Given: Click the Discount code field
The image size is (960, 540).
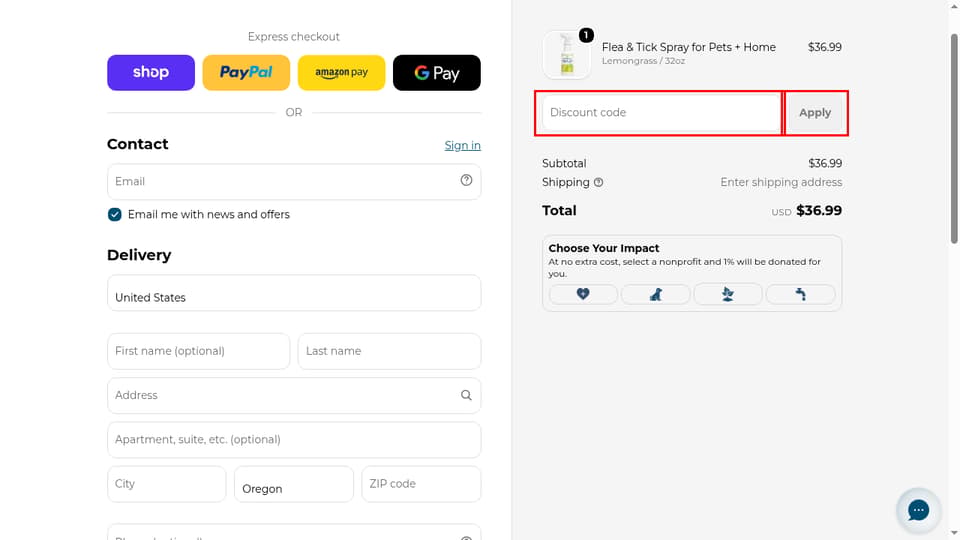Looking at the screenshot, I should [661, 113].
